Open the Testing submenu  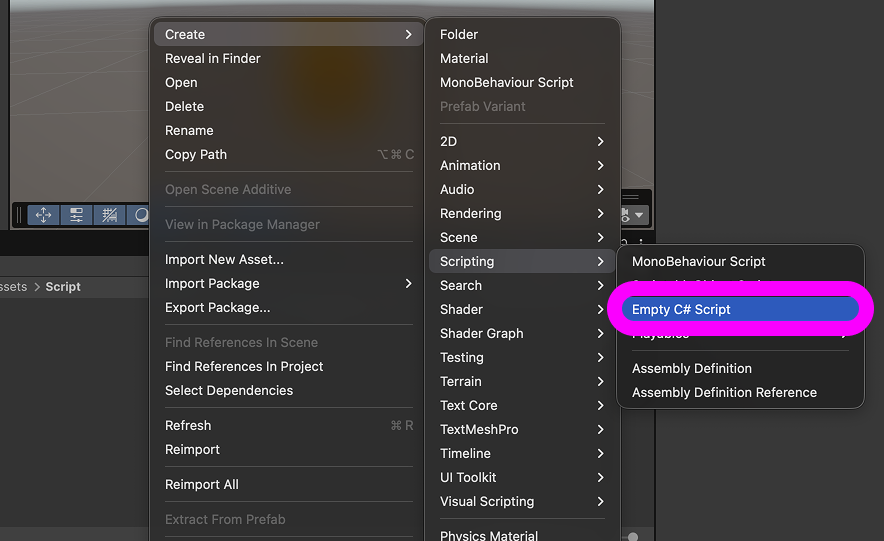point(522,357)
